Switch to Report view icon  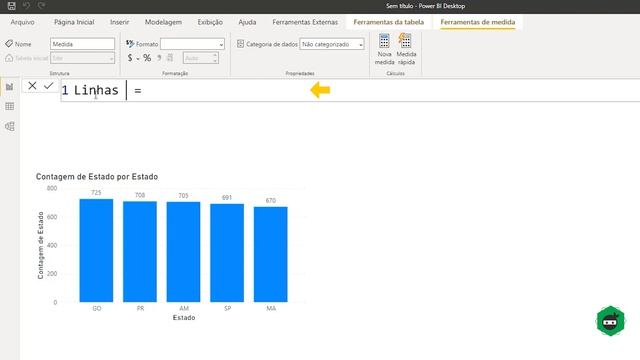click(9, 87)
